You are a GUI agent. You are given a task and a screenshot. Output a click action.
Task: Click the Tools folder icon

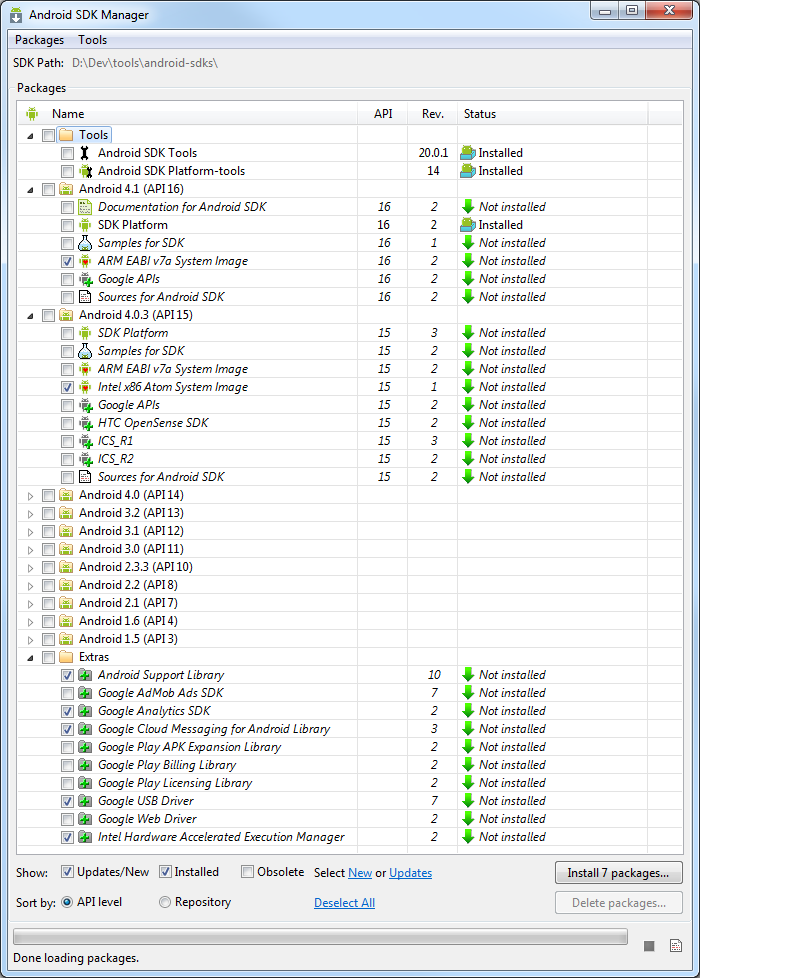pos(66,135)
